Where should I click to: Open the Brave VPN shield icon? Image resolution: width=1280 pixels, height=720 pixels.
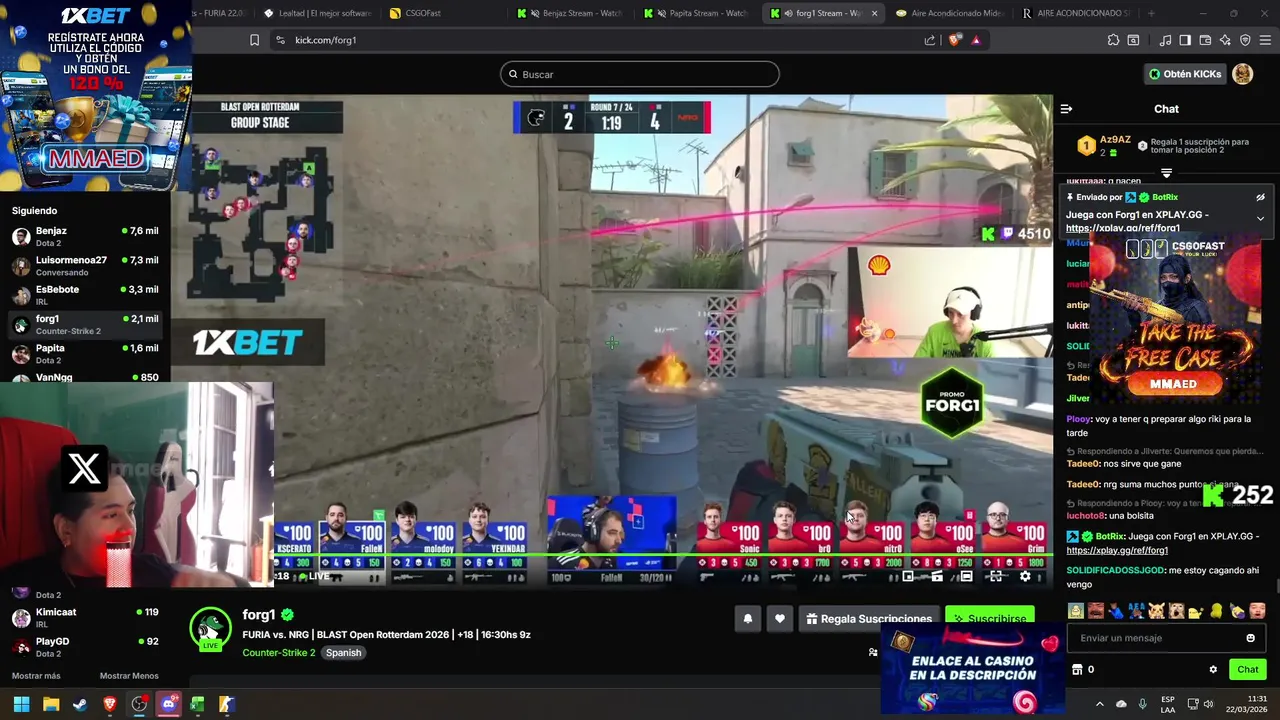1245,40
